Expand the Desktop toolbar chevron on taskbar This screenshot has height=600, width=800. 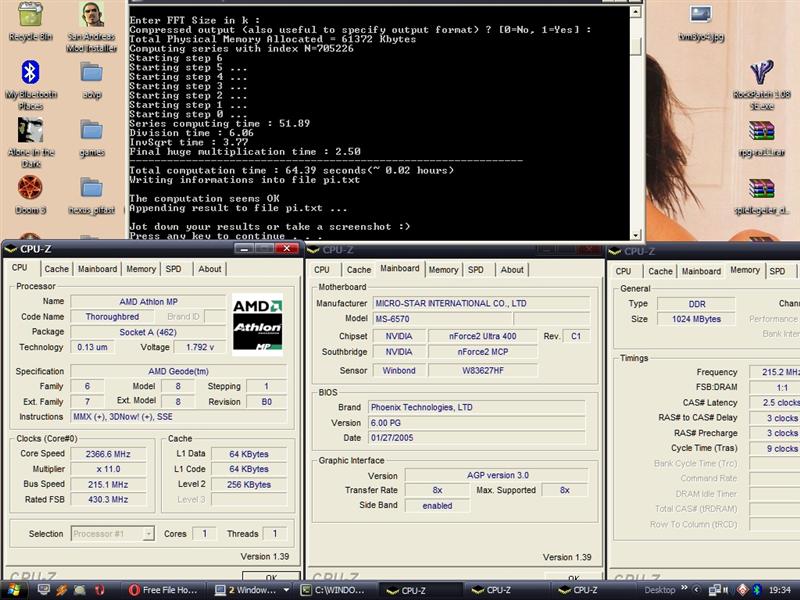pyautogui.click(x=684, y=589)
